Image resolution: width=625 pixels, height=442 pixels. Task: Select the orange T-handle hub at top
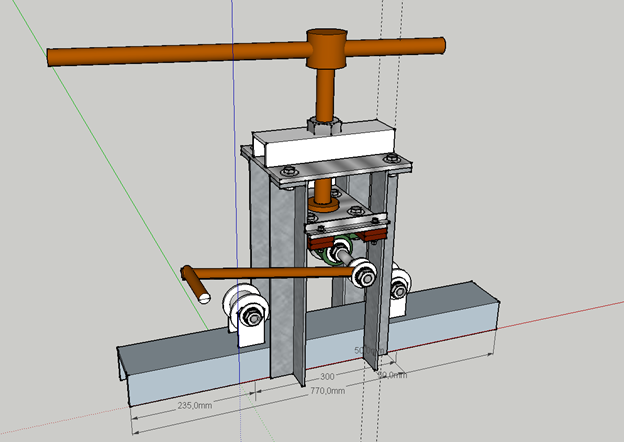point(326,45)
